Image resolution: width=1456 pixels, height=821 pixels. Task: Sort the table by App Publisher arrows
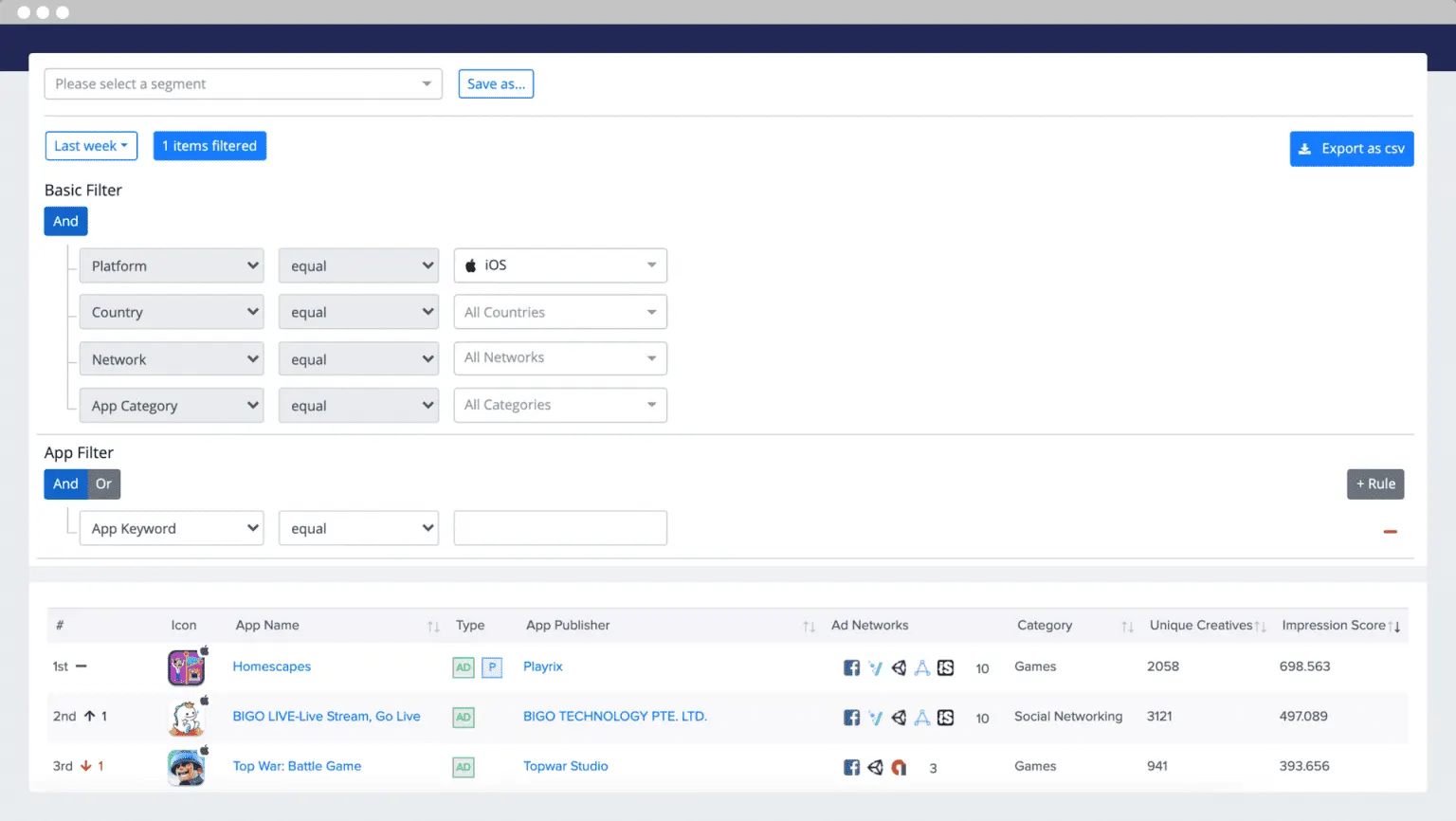pyautogui.click(x=809, y=627)
